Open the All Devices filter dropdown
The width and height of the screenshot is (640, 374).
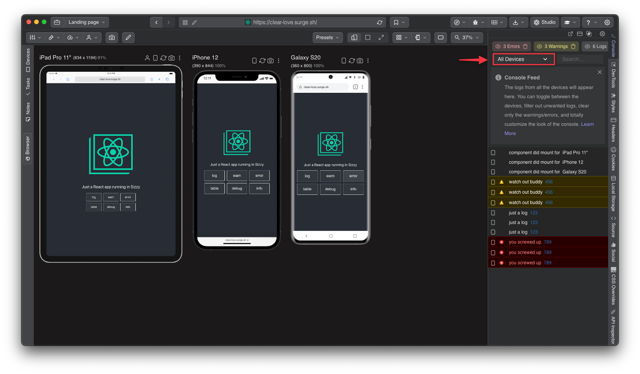coord(523,59)
